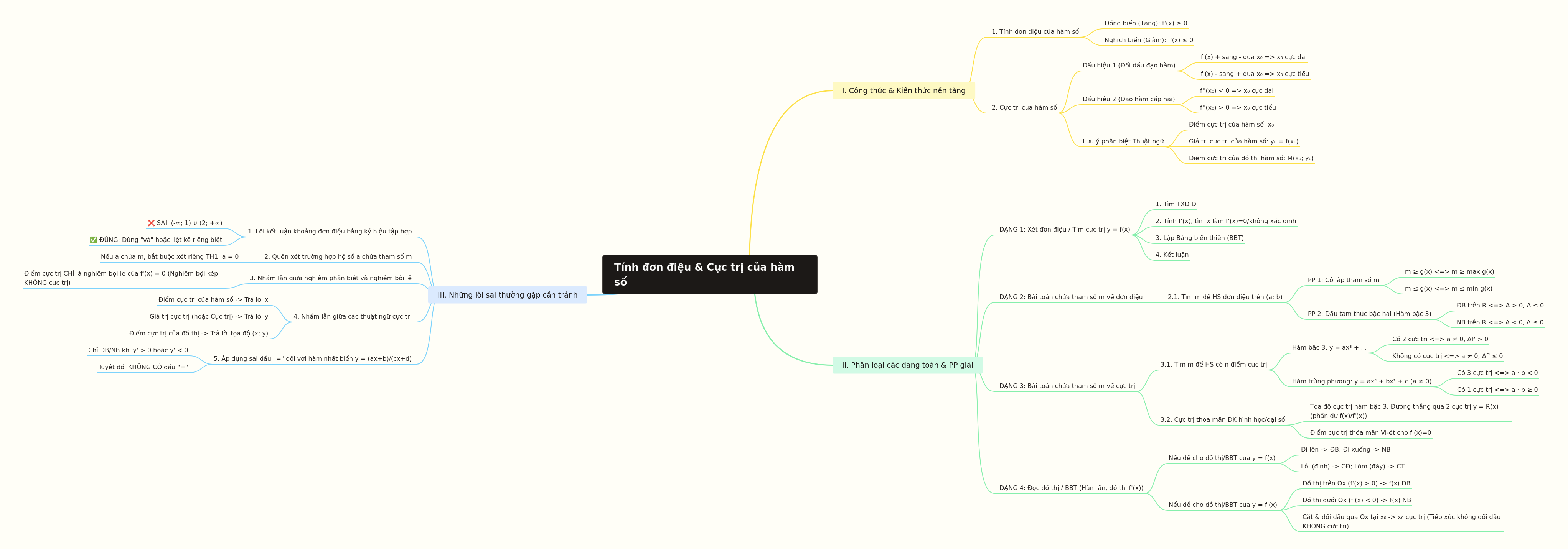Viewport: 1568px width, 549px height.
Task: Click 'Đi lên -> ĐB; Đi xuống -> NB' leaf
Action: coord(1345,449)
